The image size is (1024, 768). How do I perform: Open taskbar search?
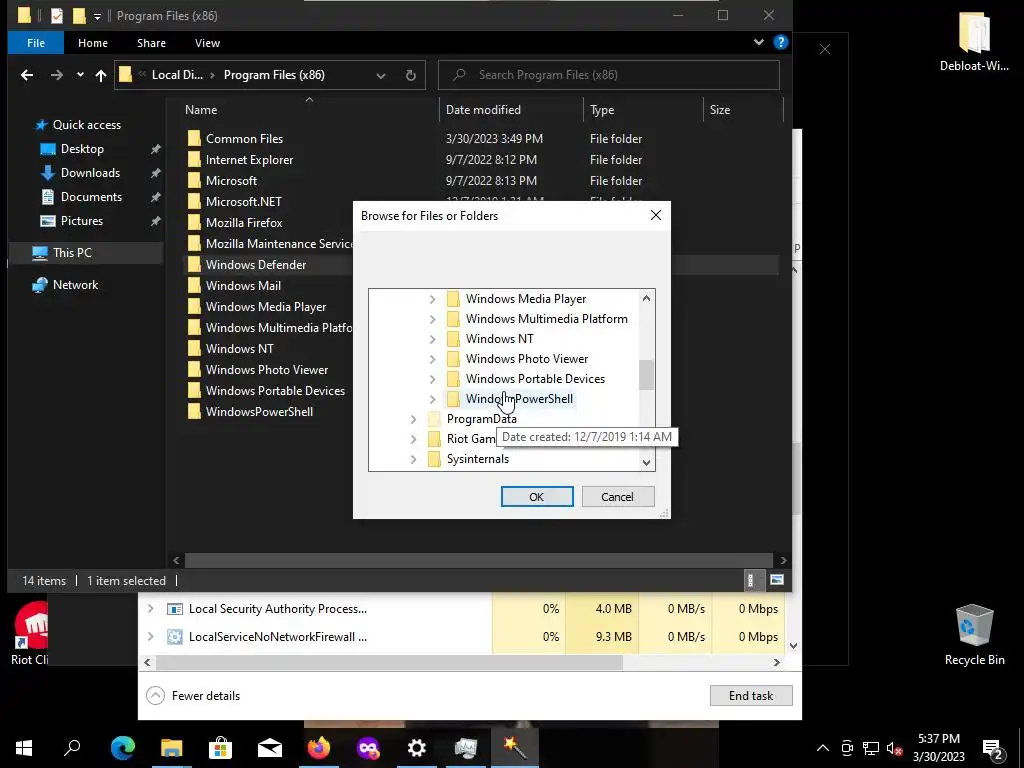click(x=72, y=748)
